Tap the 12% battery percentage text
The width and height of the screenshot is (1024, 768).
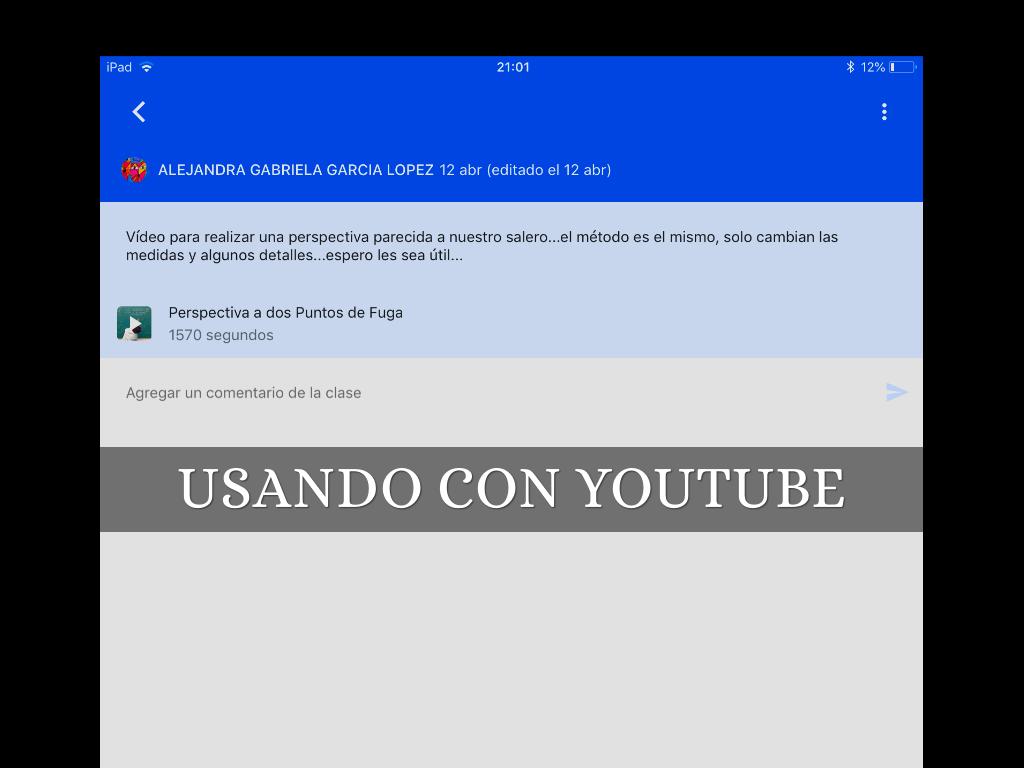point(872,67)
